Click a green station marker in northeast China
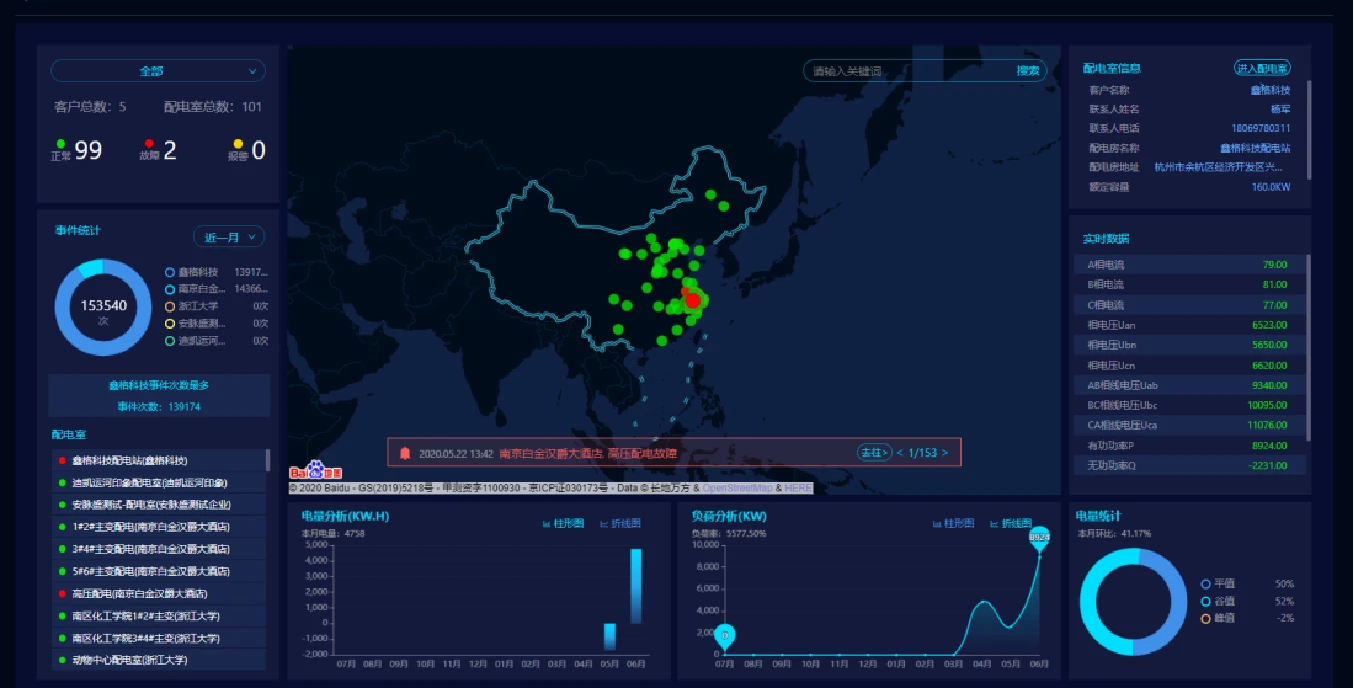1354x688 pixels. point(710,193)
